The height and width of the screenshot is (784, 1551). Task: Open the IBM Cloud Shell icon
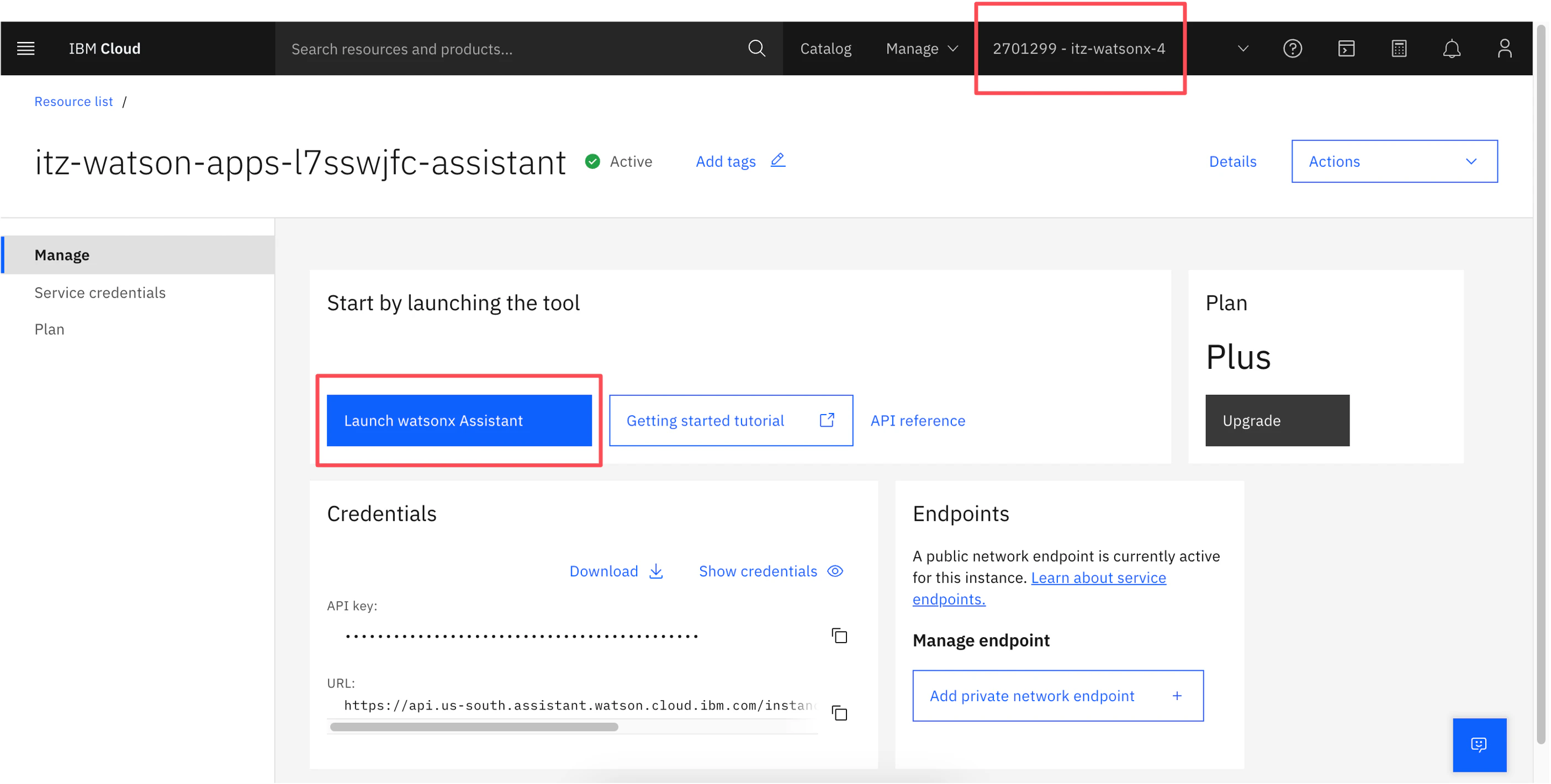(x=1346, y=48)
